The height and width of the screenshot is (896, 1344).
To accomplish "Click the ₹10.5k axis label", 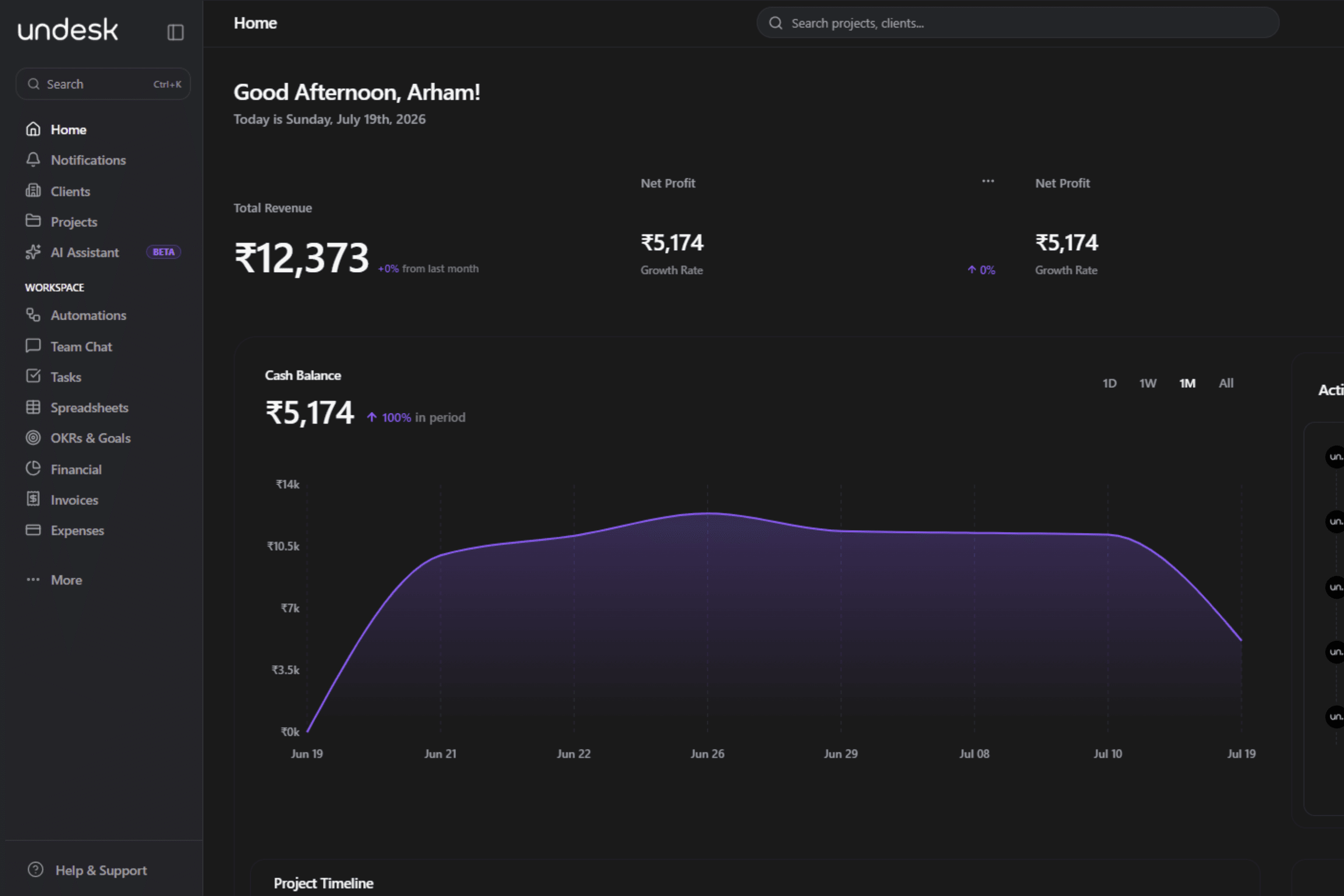I will click(283, 546).
